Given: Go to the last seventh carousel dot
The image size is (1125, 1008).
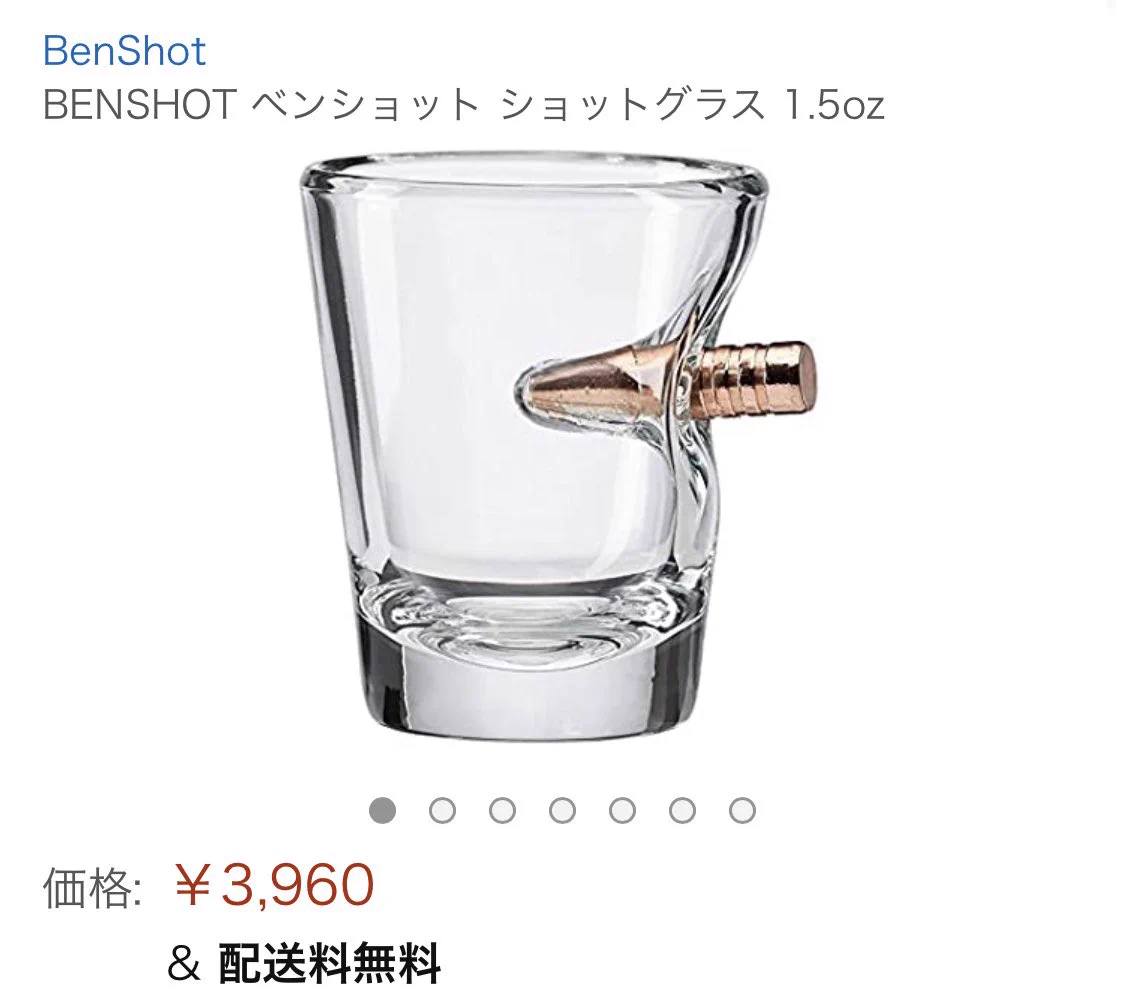Looking at the screenshot, I should coord(743,811).
